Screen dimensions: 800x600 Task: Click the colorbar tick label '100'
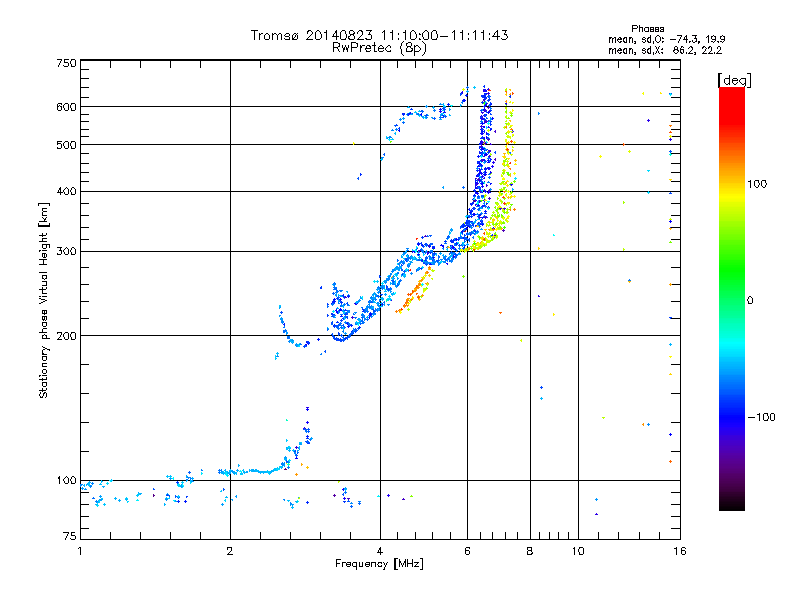pos(757,184)
